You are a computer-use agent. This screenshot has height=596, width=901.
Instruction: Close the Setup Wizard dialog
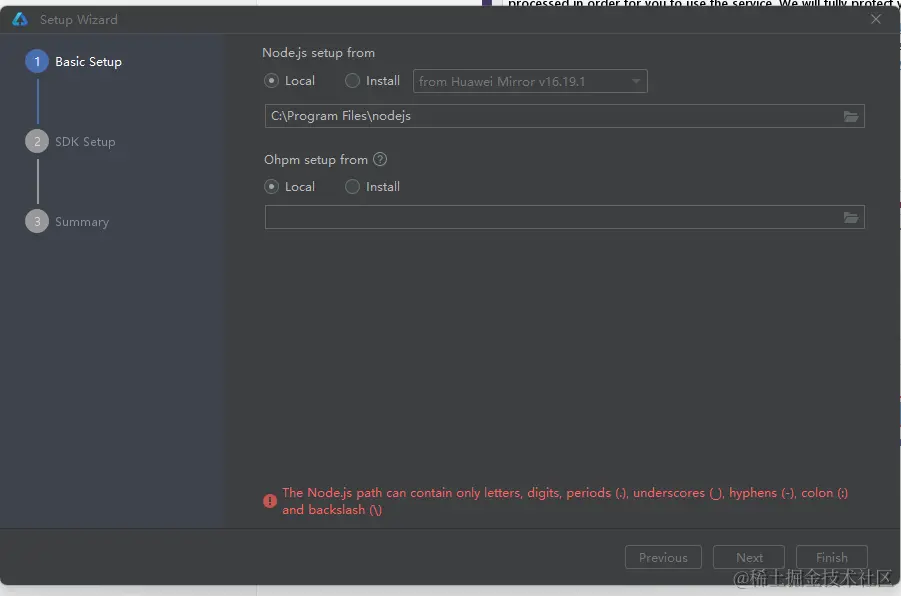(876, 19)
